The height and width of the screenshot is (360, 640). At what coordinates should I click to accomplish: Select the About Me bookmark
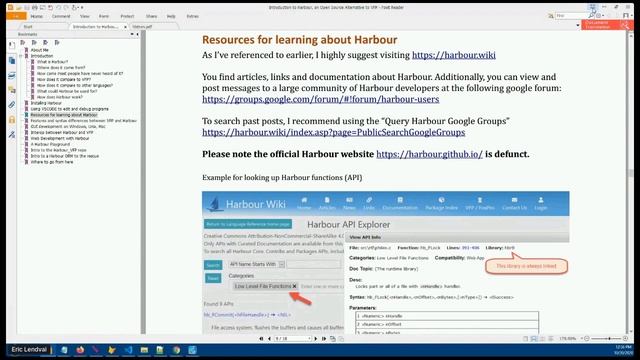pos(40,50)
